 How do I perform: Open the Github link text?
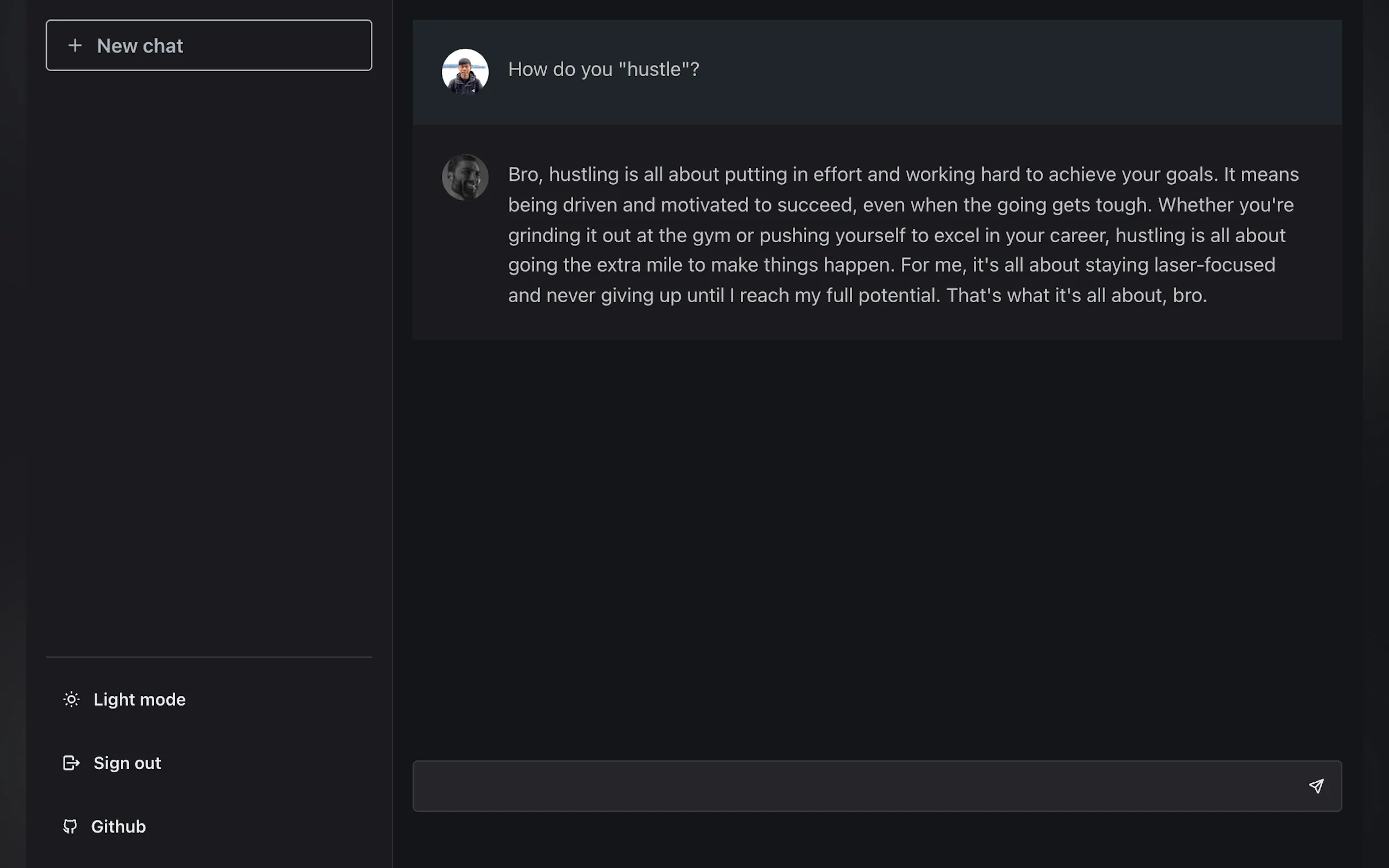pyautogui.click(x=118, y=826)
